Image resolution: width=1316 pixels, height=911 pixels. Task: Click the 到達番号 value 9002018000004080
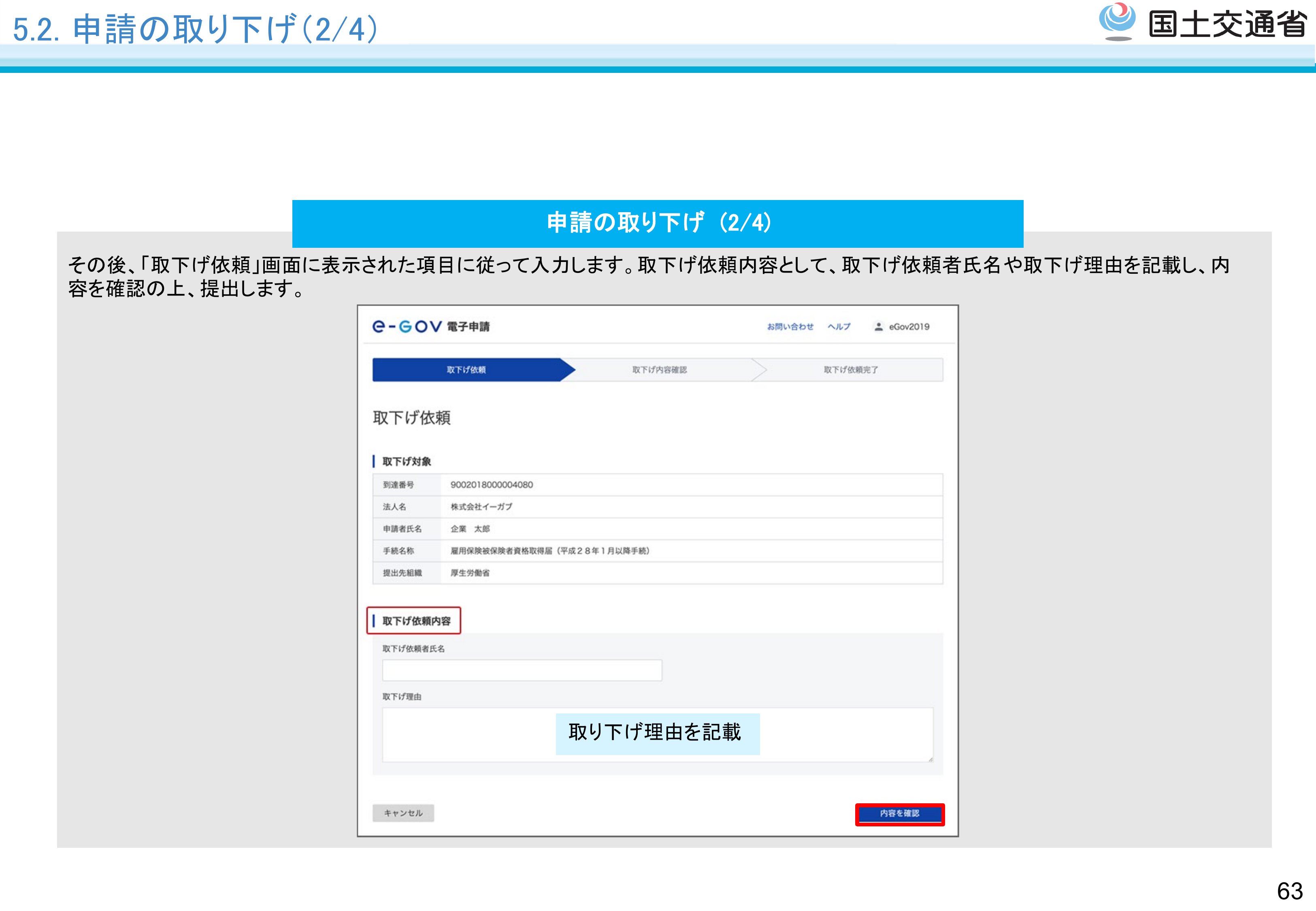click(491, 485)
